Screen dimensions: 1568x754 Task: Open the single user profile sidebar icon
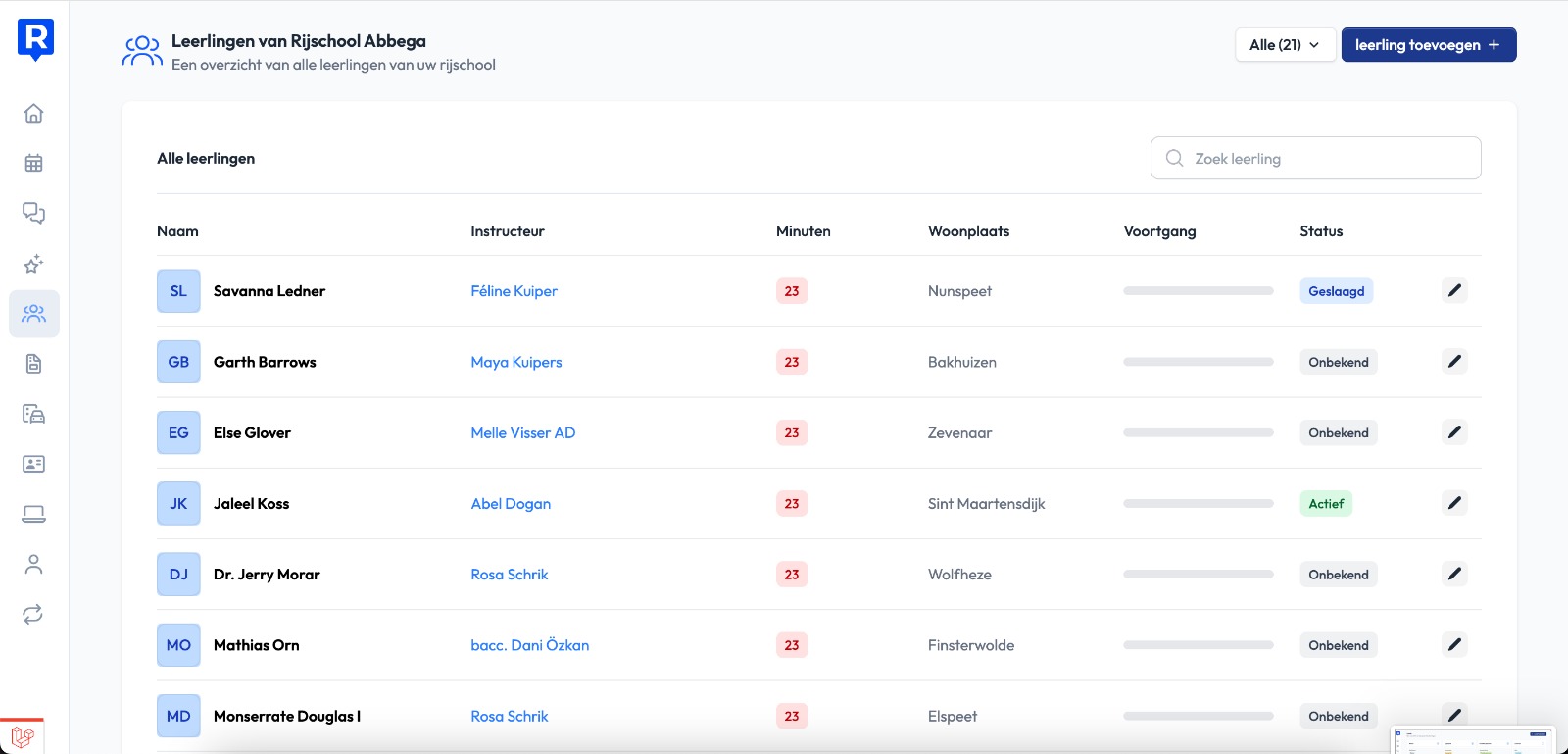click(33, 564)
